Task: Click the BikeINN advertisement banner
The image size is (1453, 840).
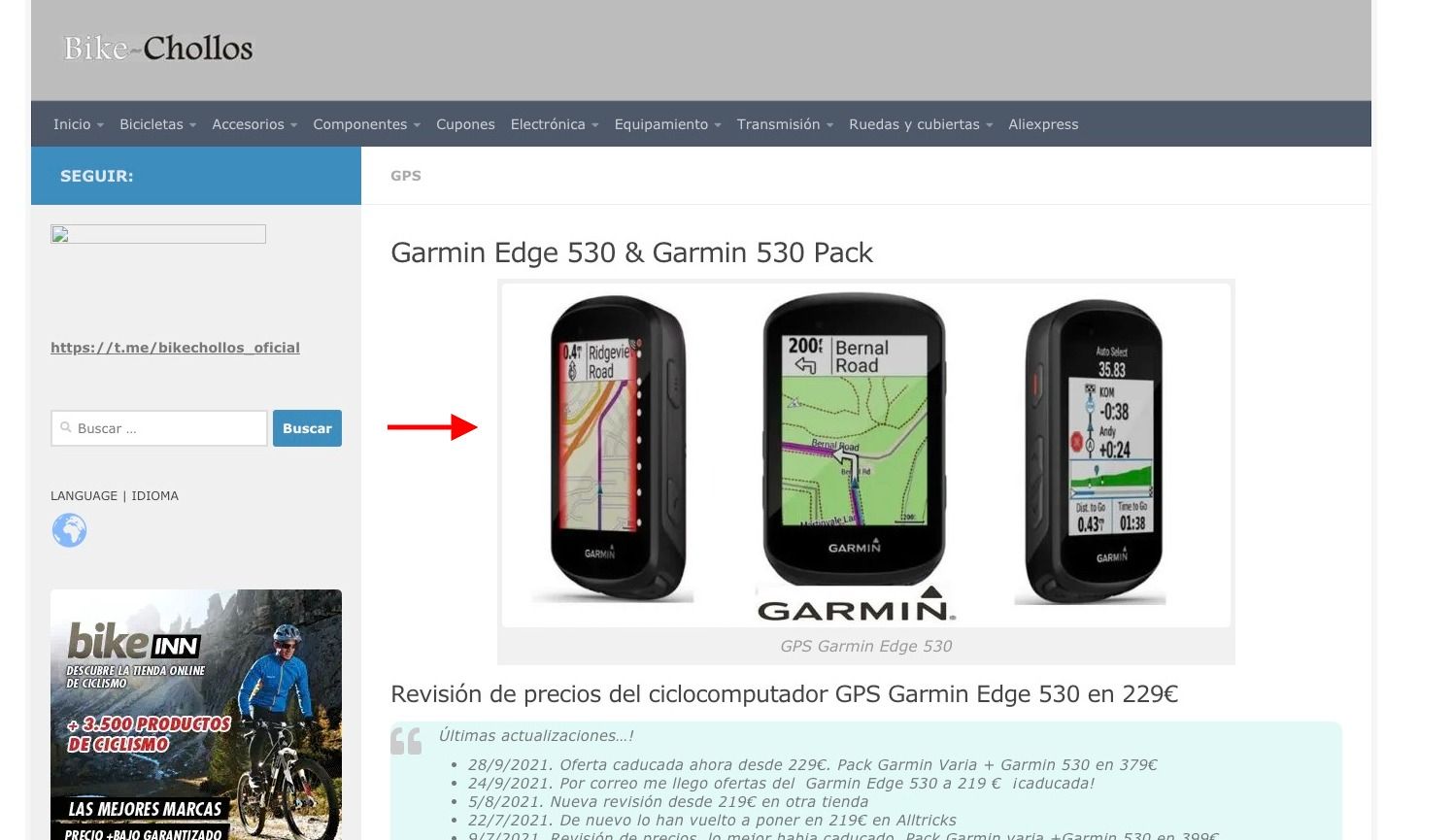Action: pos(196,715)
